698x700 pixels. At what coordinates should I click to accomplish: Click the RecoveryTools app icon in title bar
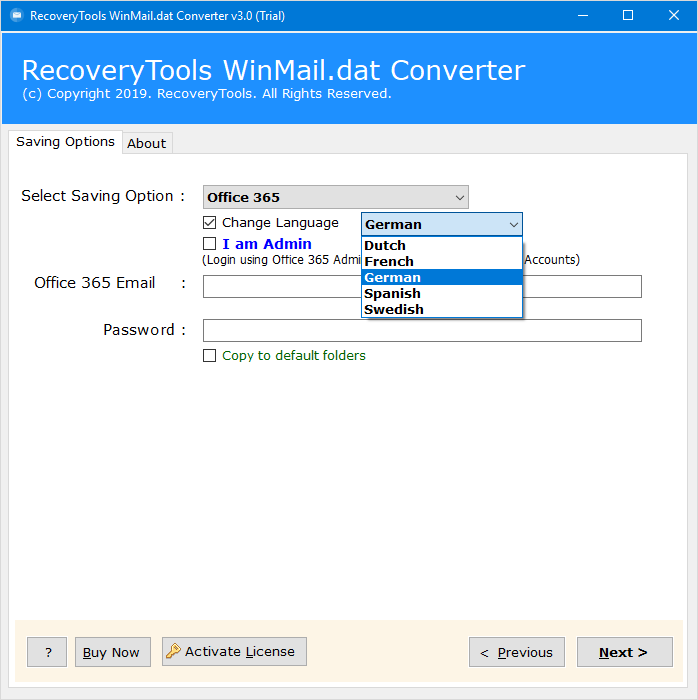17,16
